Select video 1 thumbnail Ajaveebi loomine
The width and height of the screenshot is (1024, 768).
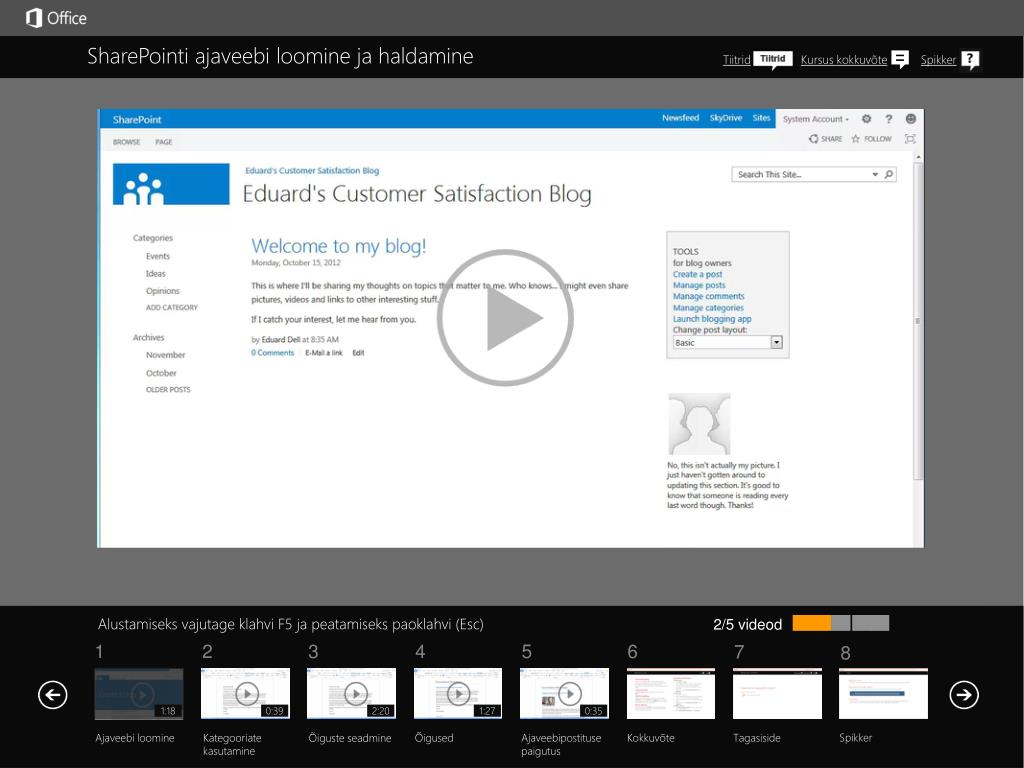(x=138, y=693)
